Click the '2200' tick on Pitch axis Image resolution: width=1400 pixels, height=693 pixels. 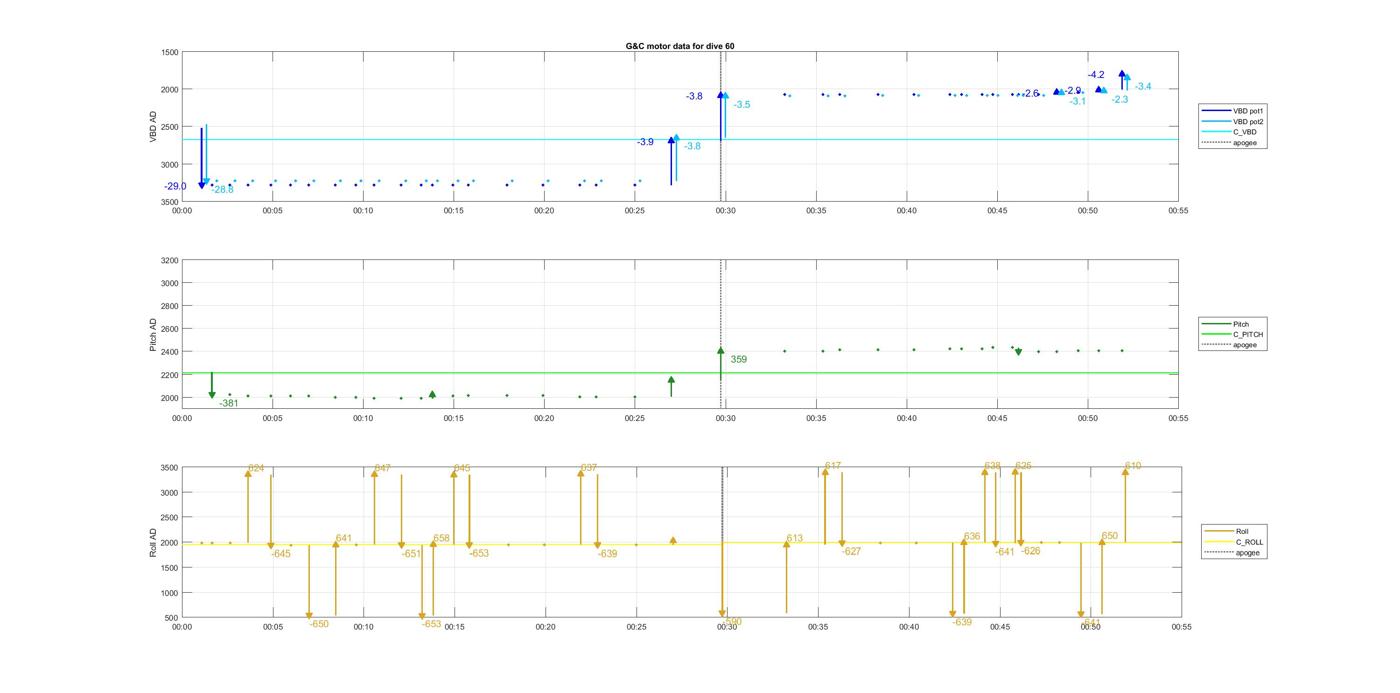tap(168, 375)
